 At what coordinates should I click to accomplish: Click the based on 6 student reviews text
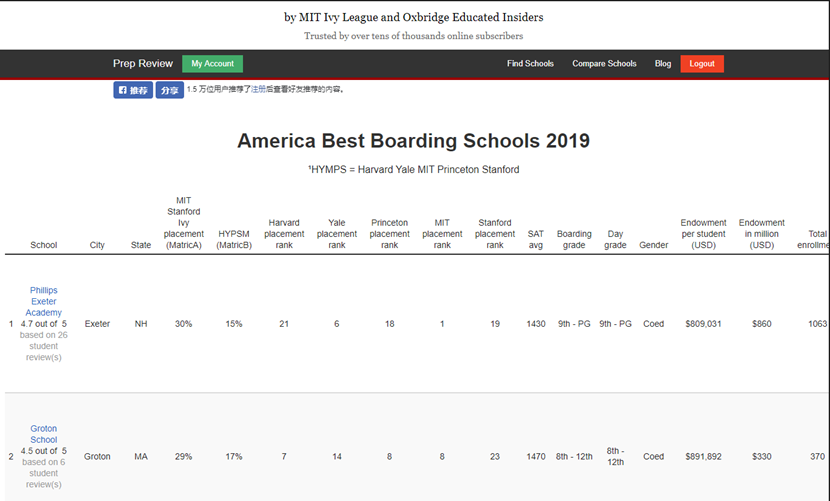[x=43, y=473]
